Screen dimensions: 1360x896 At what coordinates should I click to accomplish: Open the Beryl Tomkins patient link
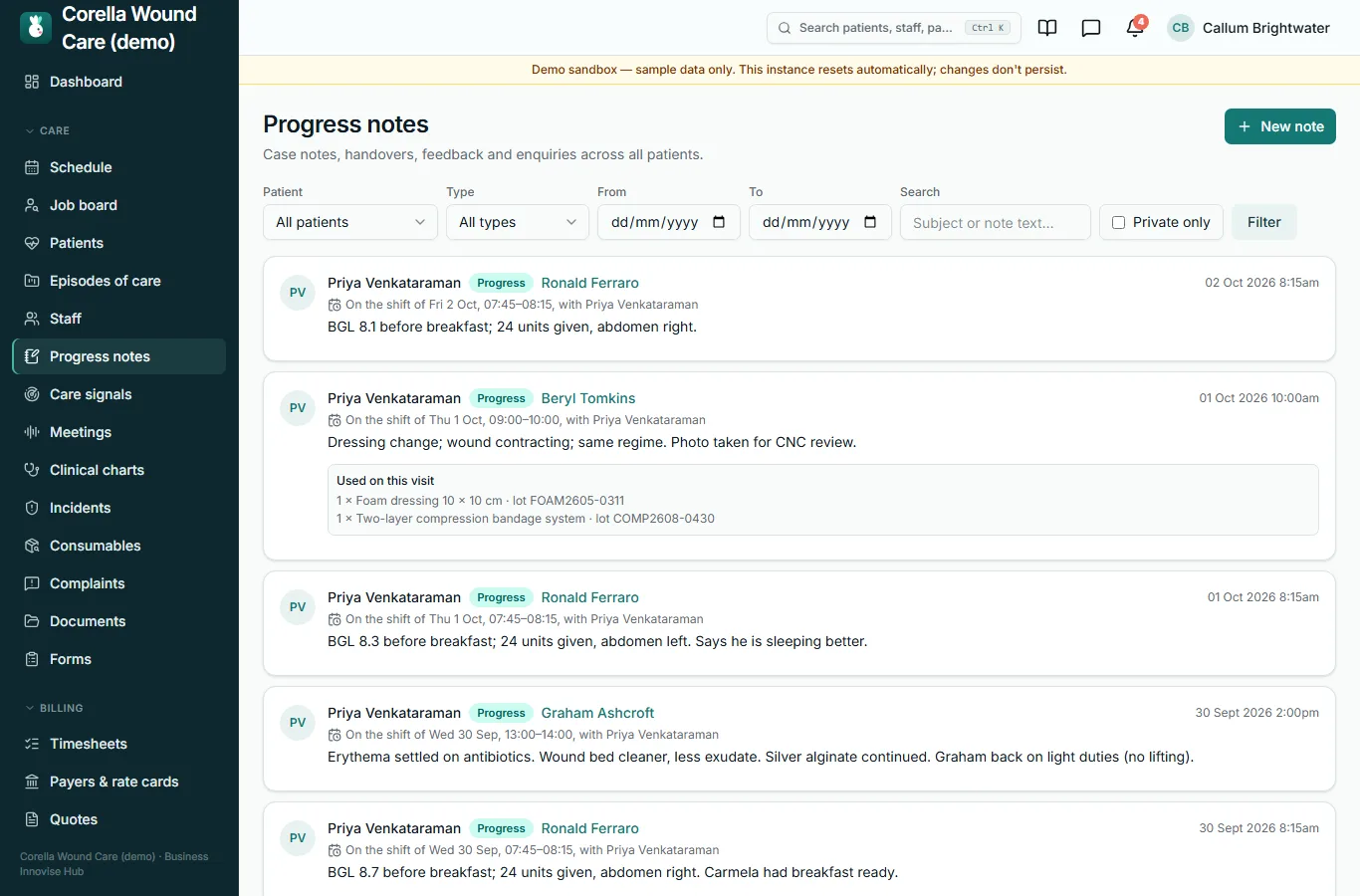tap(588, 398)
